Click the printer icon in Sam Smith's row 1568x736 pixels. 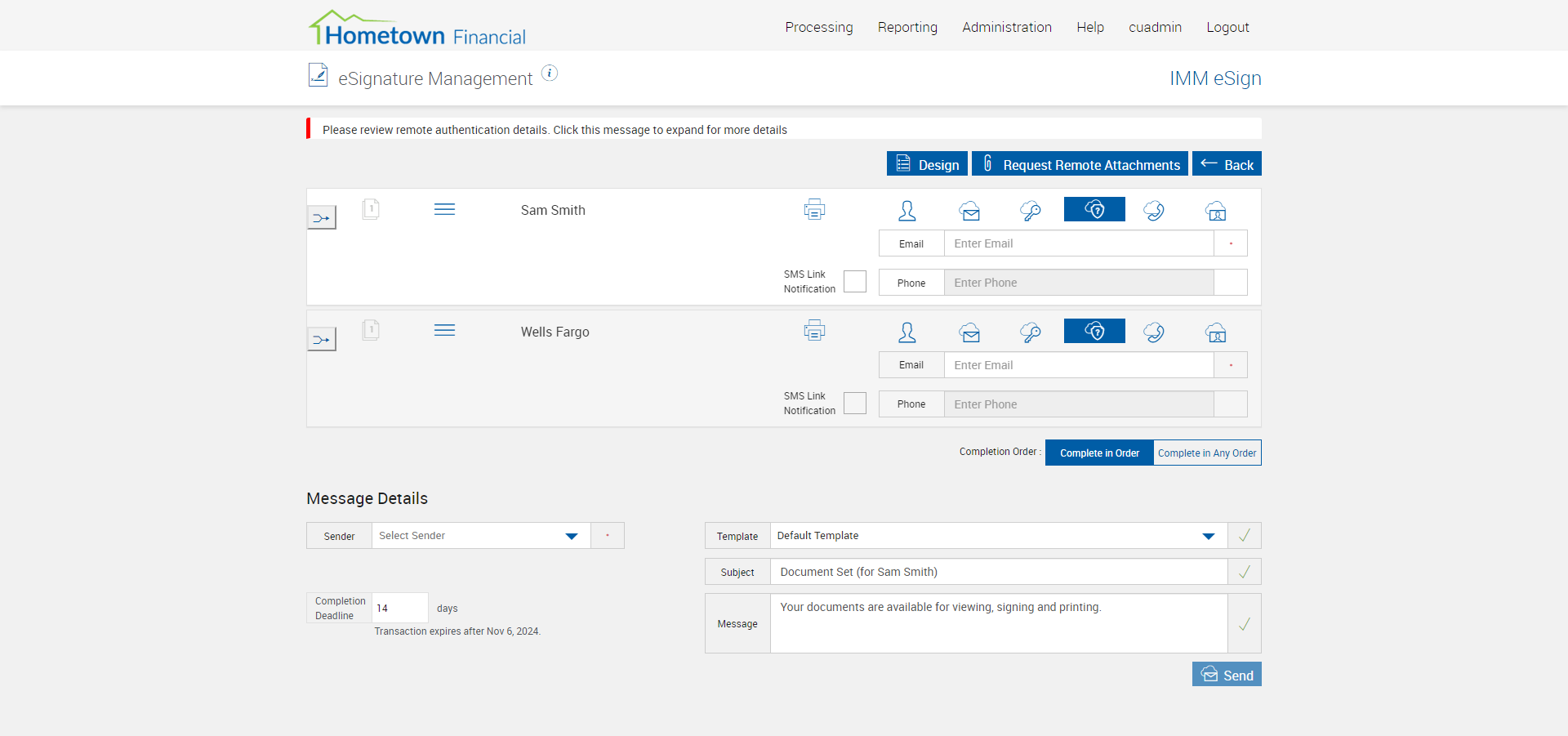click(814, 210)
